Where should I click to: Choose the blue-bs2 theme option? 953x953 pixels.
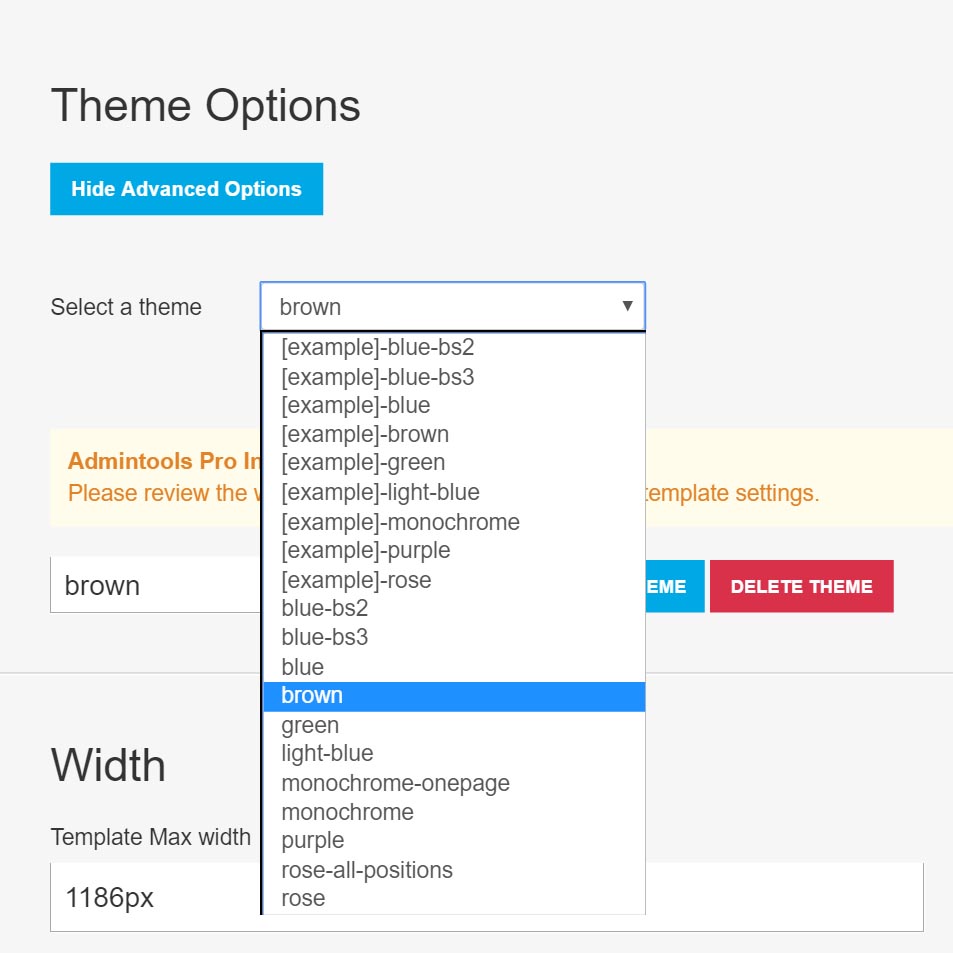453,608
